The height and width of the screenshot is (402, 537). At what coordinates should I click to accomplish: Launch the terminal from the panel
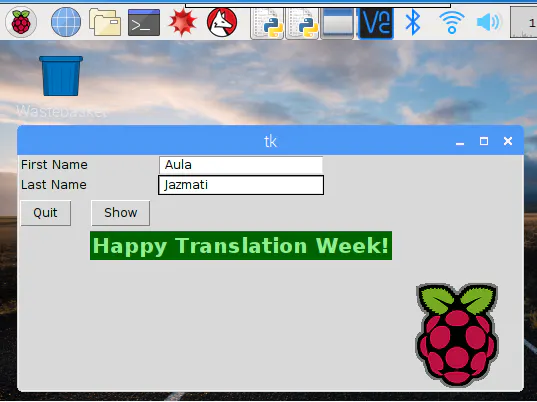144,23
